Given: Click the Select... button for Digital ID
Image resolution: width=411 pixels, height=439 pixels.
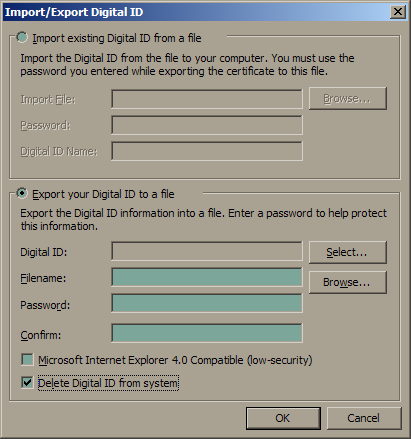Looking at the screenshot, I should coord(348,252).
